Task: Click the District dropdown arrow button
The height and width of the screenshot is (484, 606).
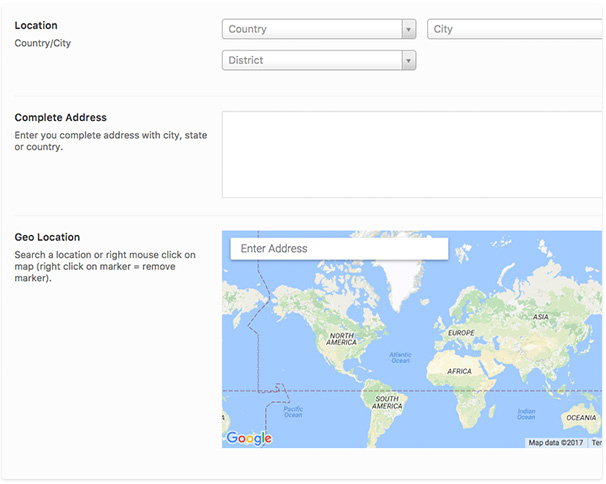Action: tap(408, 61)
